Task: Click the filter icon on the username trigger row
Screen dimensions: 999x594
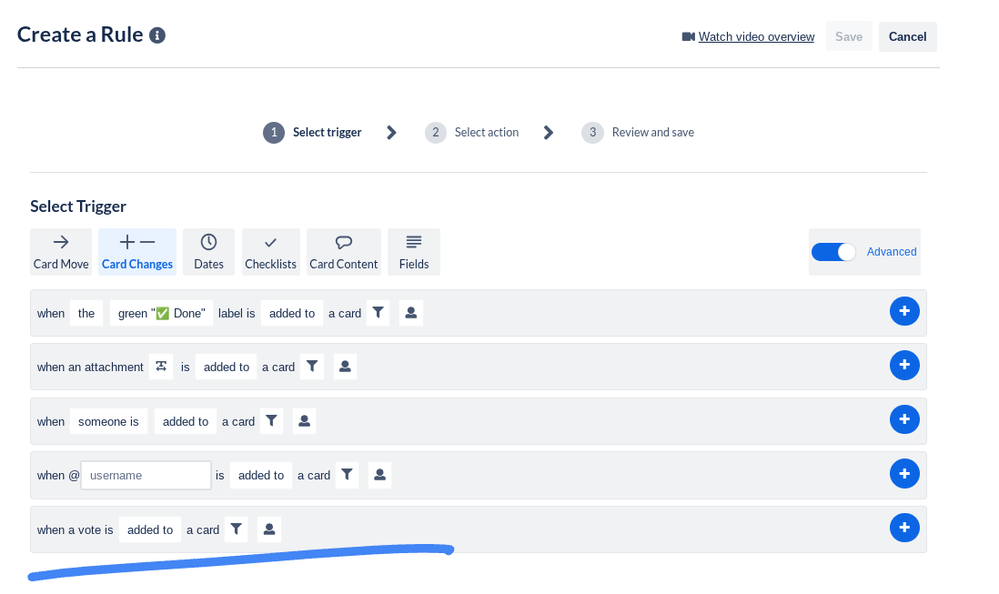Action: point(346,474)
